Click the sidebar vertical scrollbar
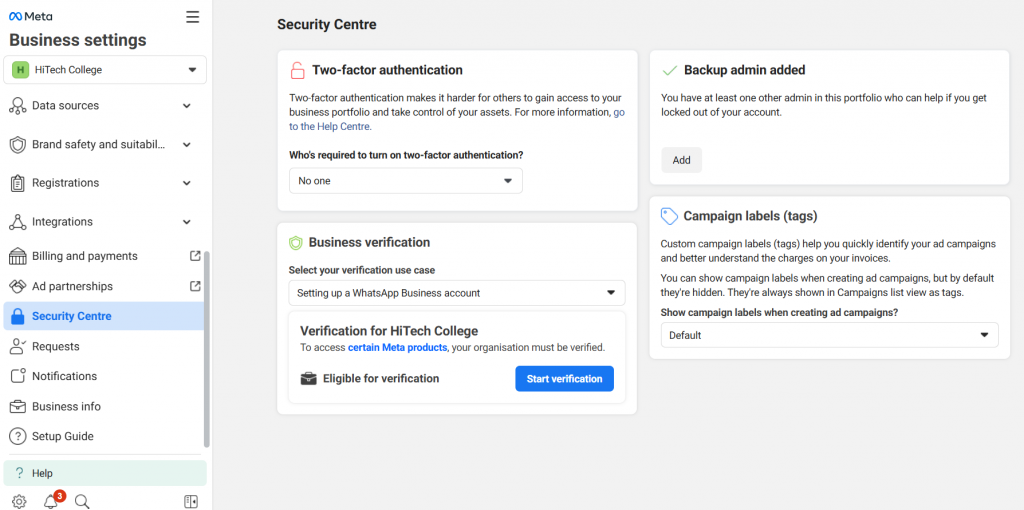The width and height of the screenshot is (1024, 510). tap(207, 349)
